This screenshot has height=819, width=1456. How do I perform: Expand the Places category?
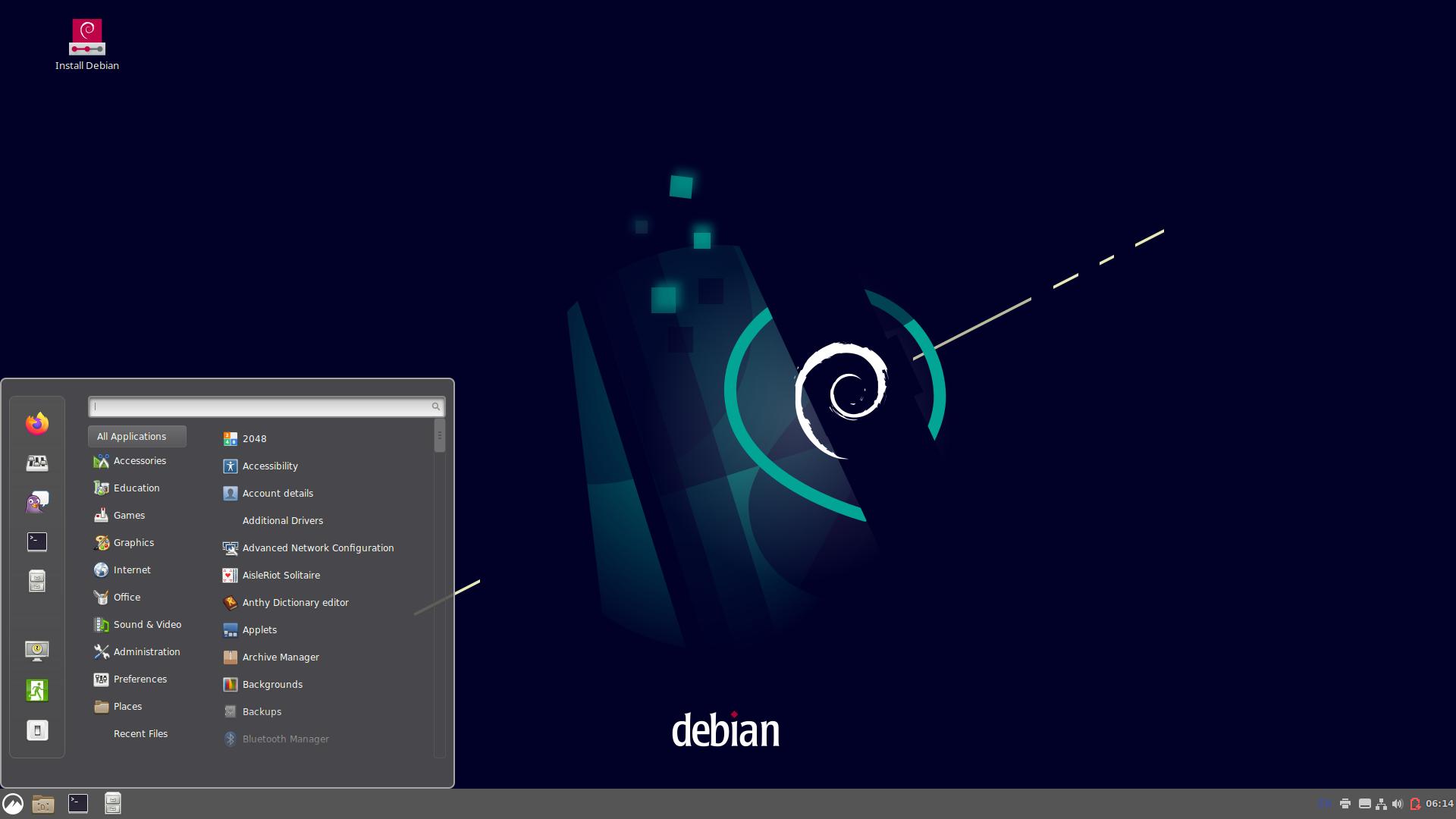coord(127,707)
